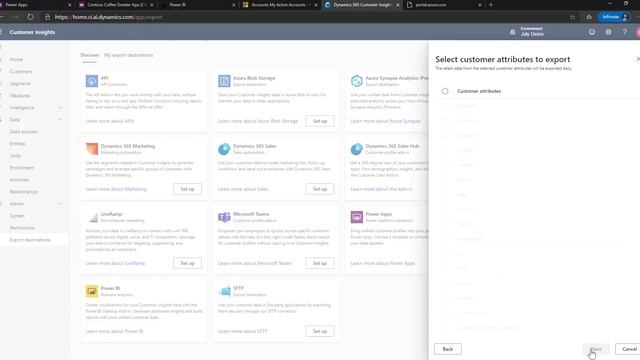Click the Dynamics 365 Marketing icon
This screenshot has height=360, width=640.
point(92,149)
